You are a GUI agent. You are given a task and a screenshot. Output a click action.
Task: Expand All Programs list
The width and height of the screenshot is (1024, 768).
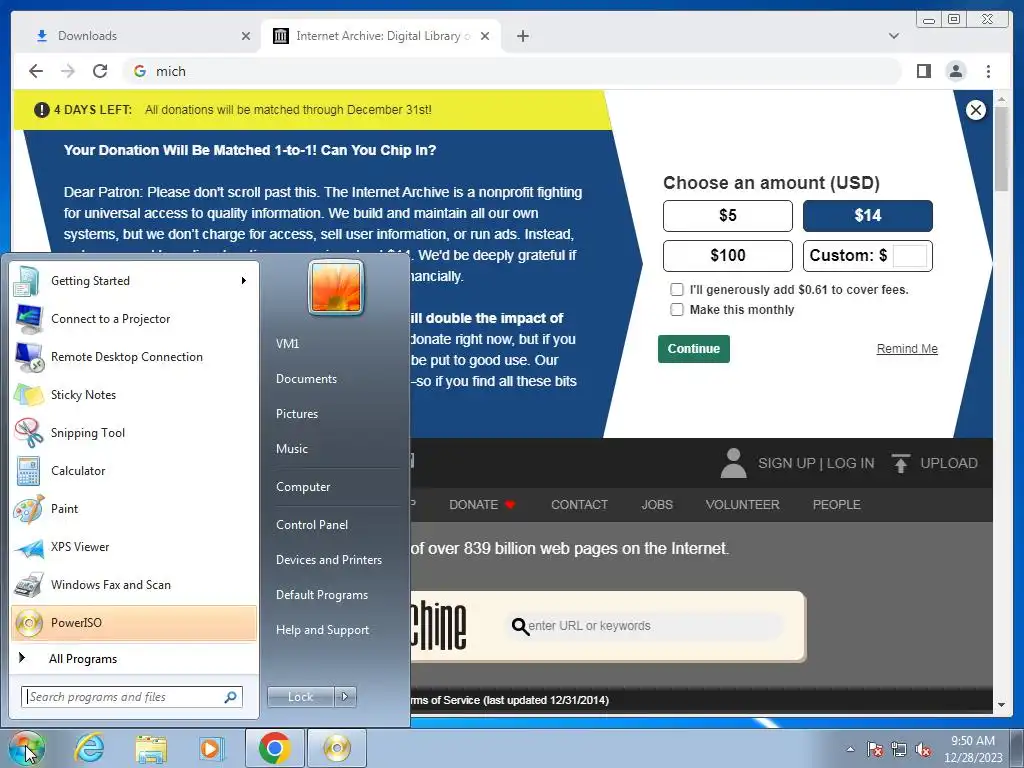134,659
